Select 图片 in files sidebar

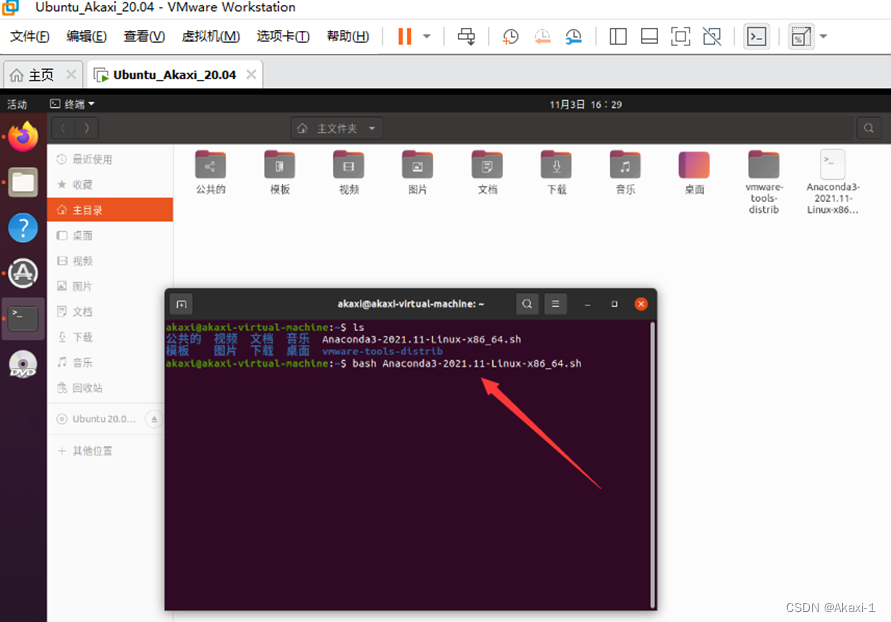(110, 286)
